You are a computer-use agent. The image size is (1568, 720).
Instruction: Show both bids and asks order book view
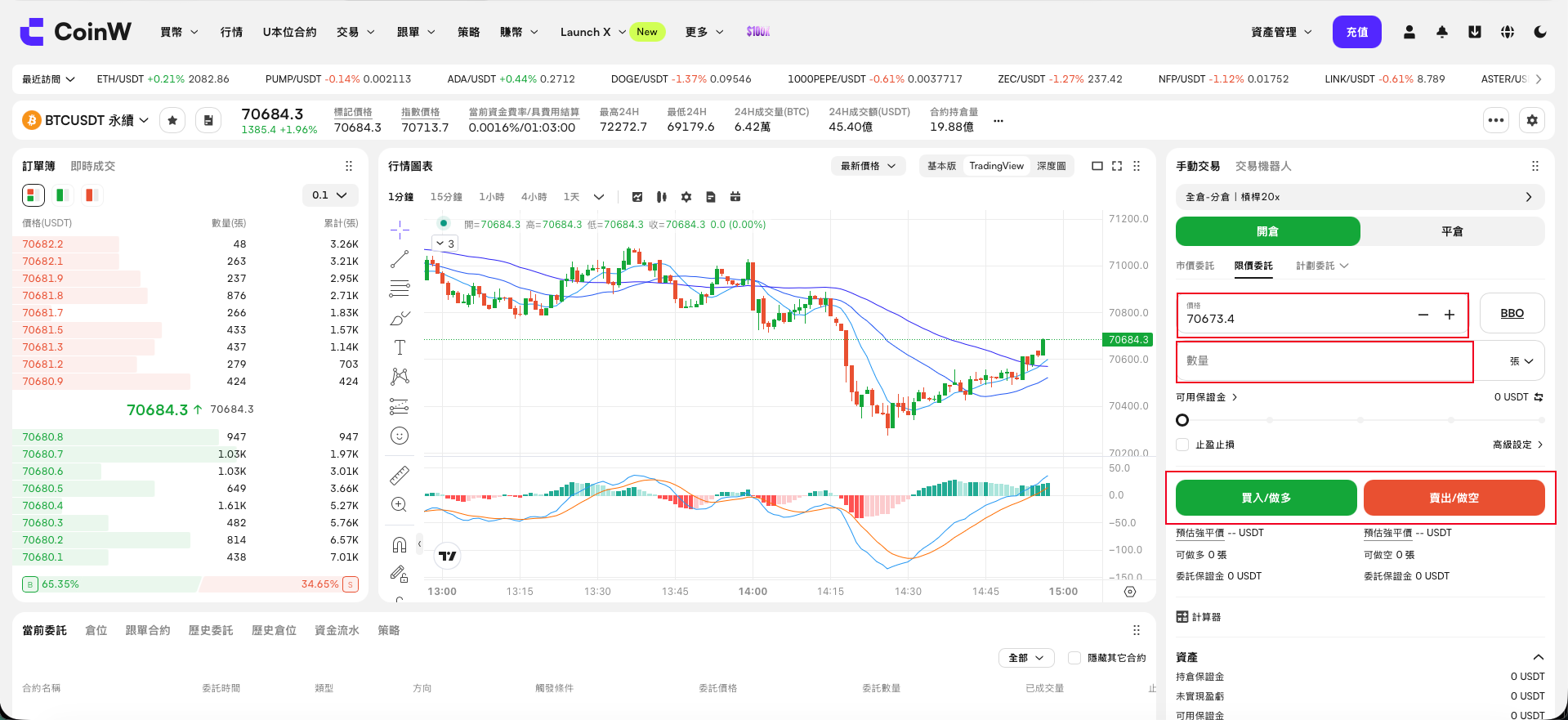[x=33, y=195]
